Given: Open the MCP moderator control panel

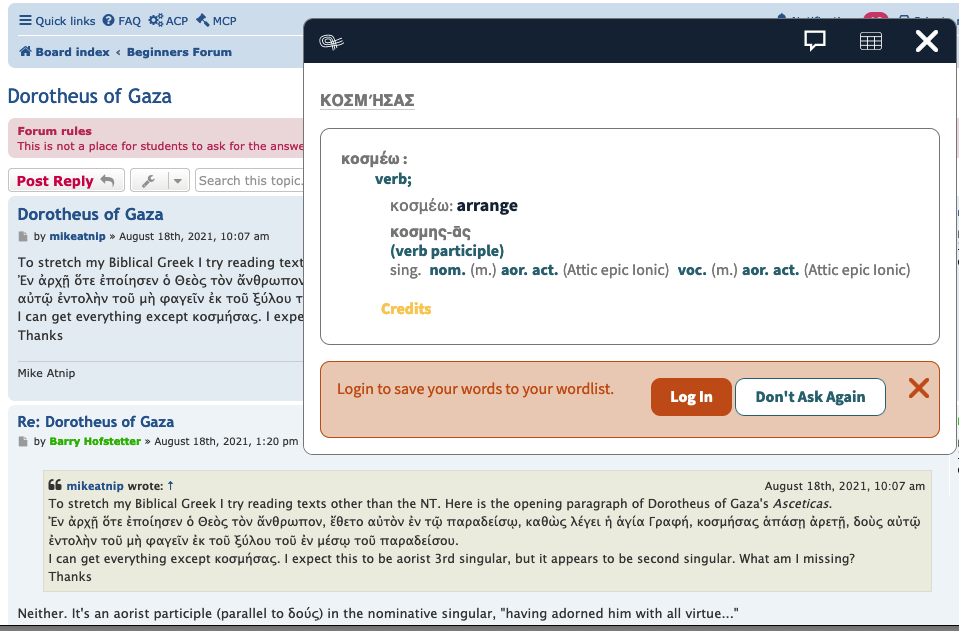Looking at the screenshot, I should pyautogui.click(x=216, y=21).
